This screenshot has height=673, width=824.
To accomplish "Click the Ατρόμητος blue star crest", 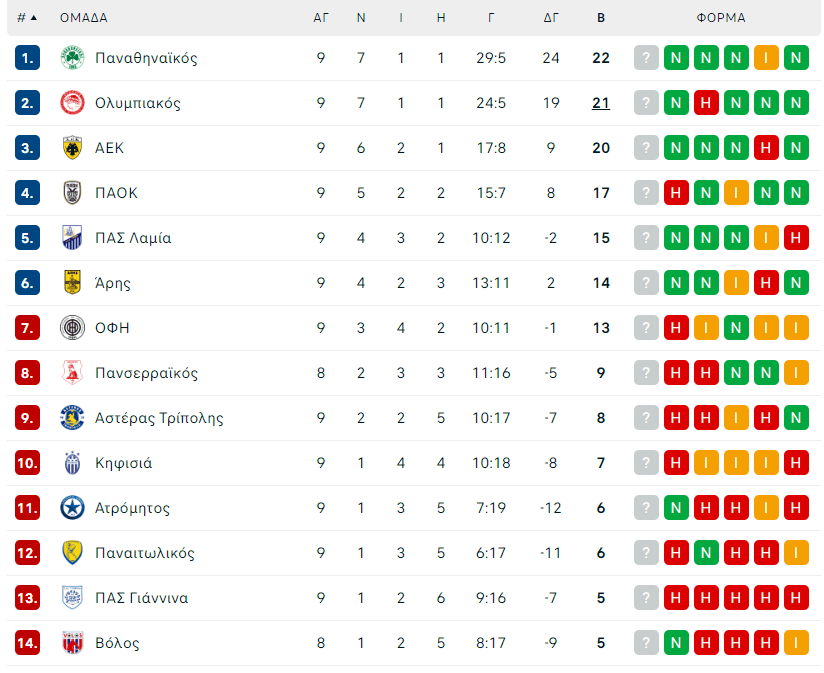I will [72, 508].
